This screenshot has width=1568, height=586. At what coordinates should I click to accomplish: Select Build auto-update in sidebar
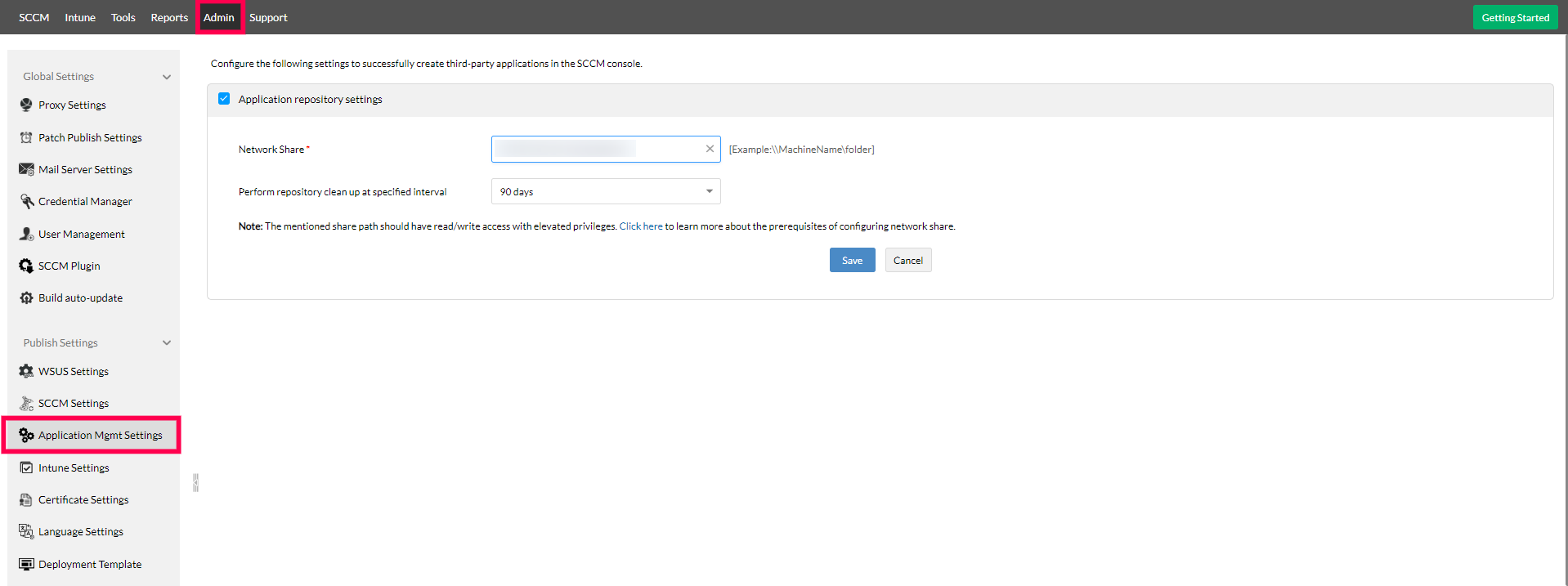point(80,297)
